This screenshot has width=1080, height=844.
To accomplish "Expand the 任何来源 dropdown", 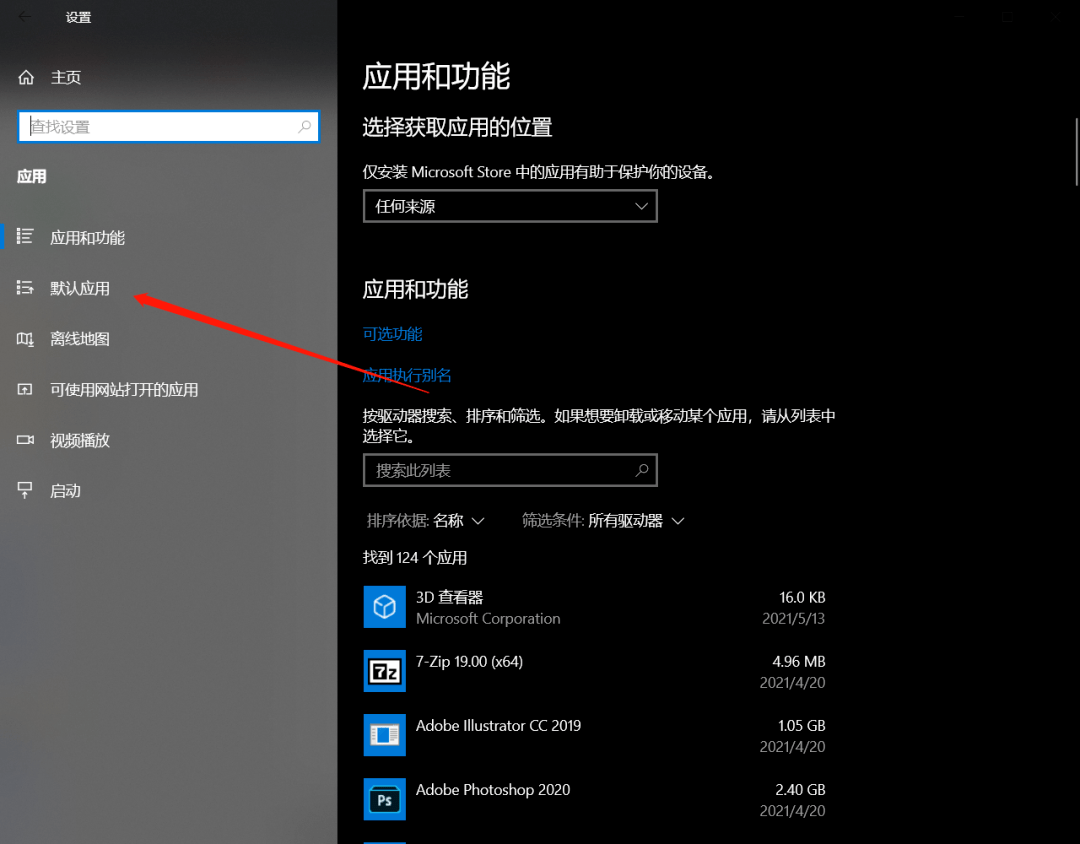I will tap(510, 206).
